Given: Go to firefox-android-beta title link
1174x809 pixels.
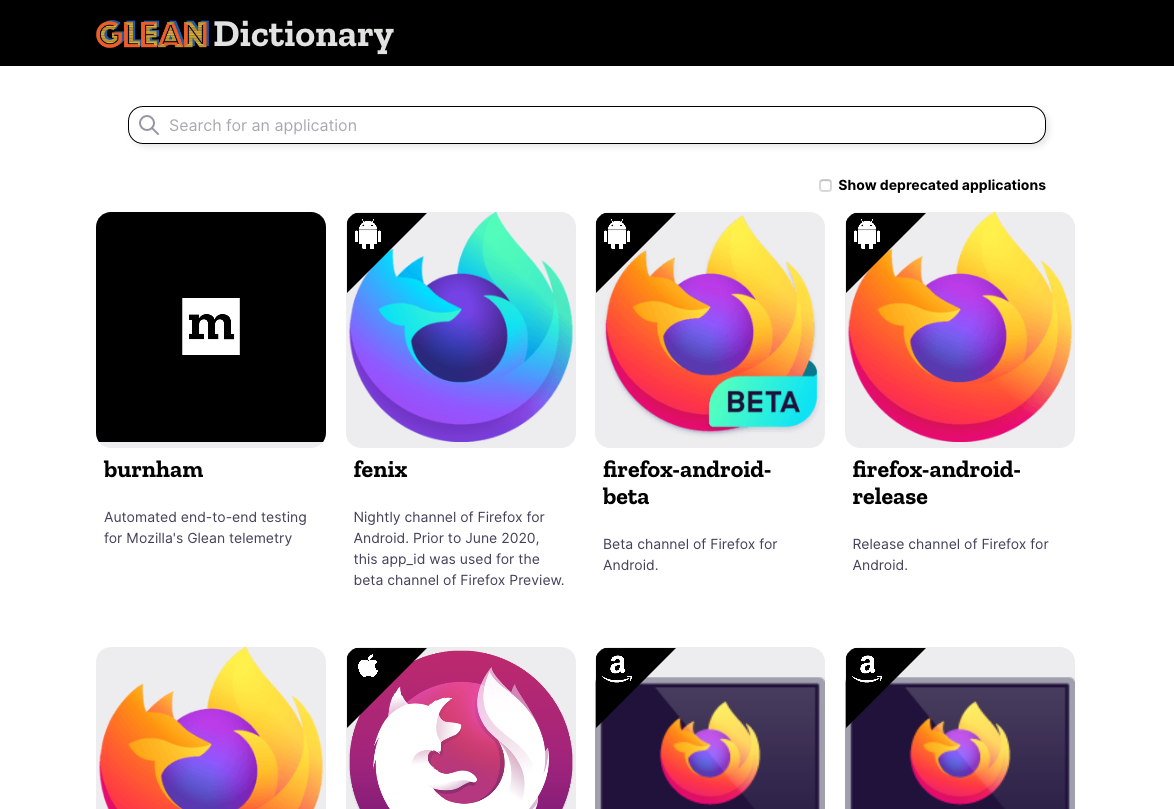Looking at the screenshot, I should [687, 482].
